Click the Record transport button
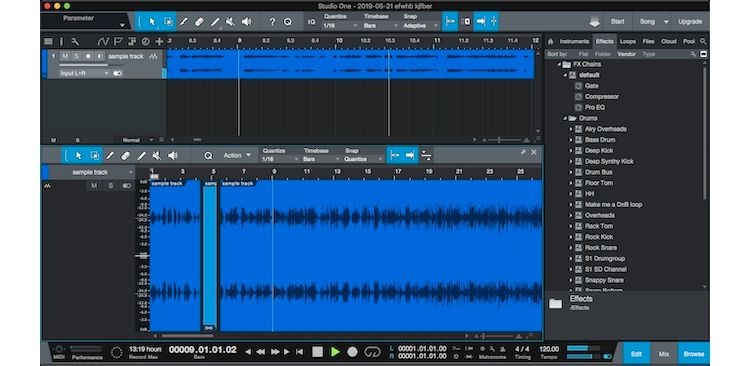This screenshot has height=366, width=750. pos(353,352)
